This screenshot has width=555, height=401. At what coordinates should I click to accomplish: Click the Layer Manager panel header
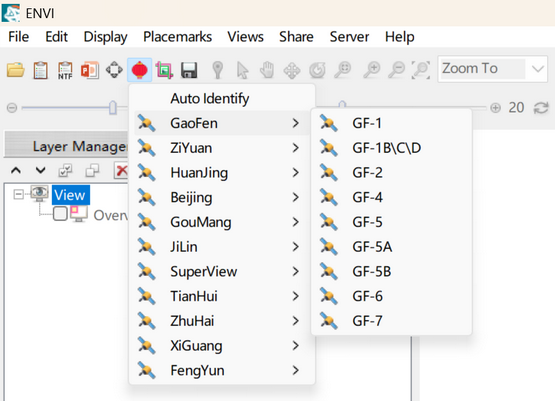tap(67, 146)
